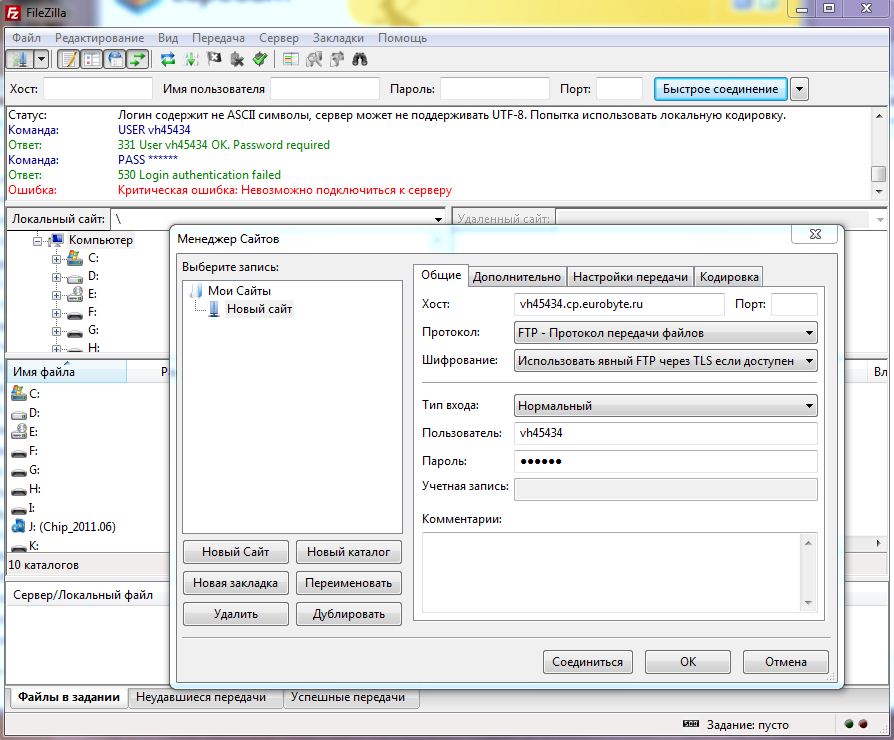Screen dimensions: 894x740
Task: Open the Вид menu
Action: coord(168,38)
